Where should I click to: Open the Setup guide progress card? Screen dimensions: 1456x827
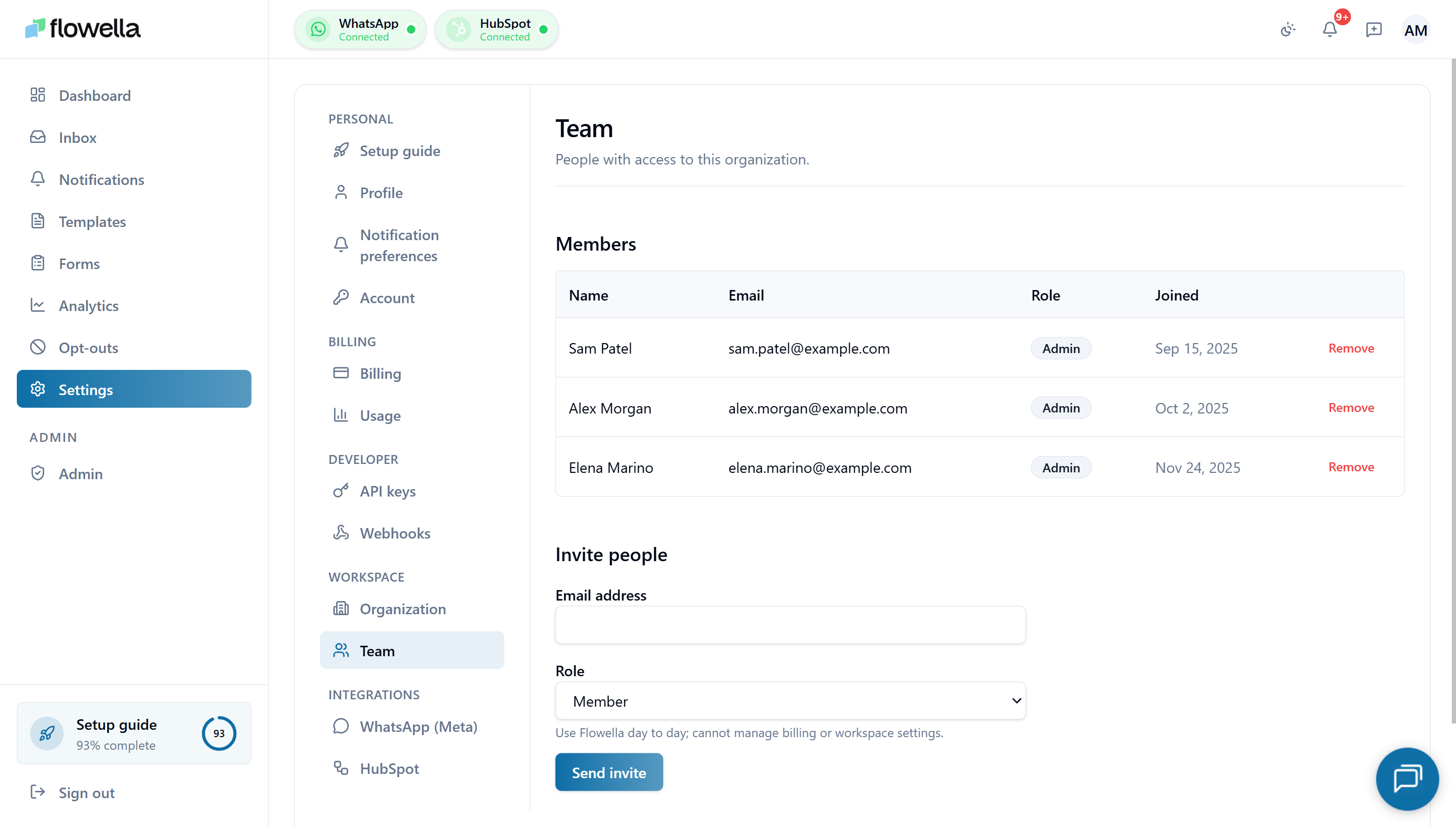(134, 733)
